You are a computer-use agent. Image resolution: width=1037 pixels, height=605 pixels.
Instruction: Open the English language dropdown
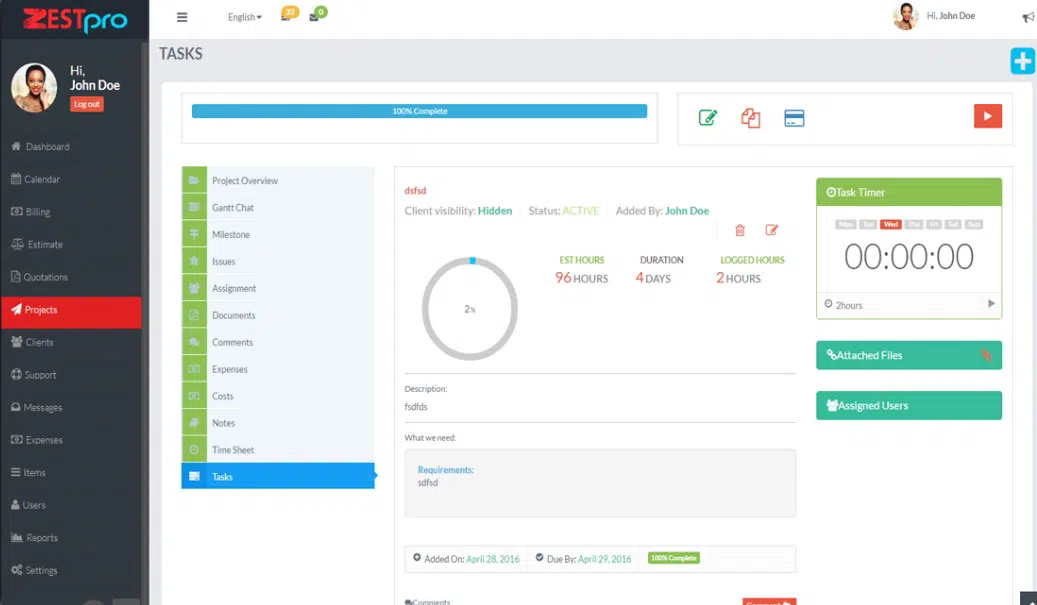[x=244, y=17]
